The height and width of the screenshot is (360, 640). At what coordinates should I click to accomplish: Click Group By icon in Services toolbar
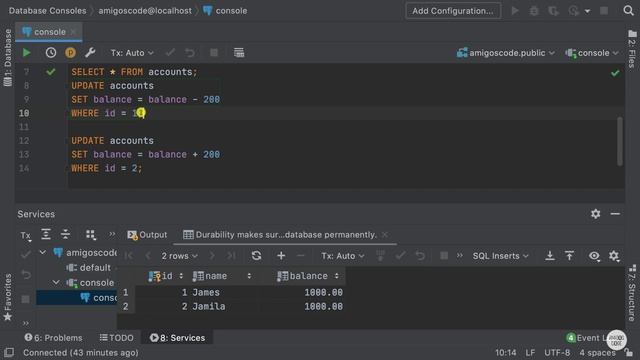(x=91, y=234)
